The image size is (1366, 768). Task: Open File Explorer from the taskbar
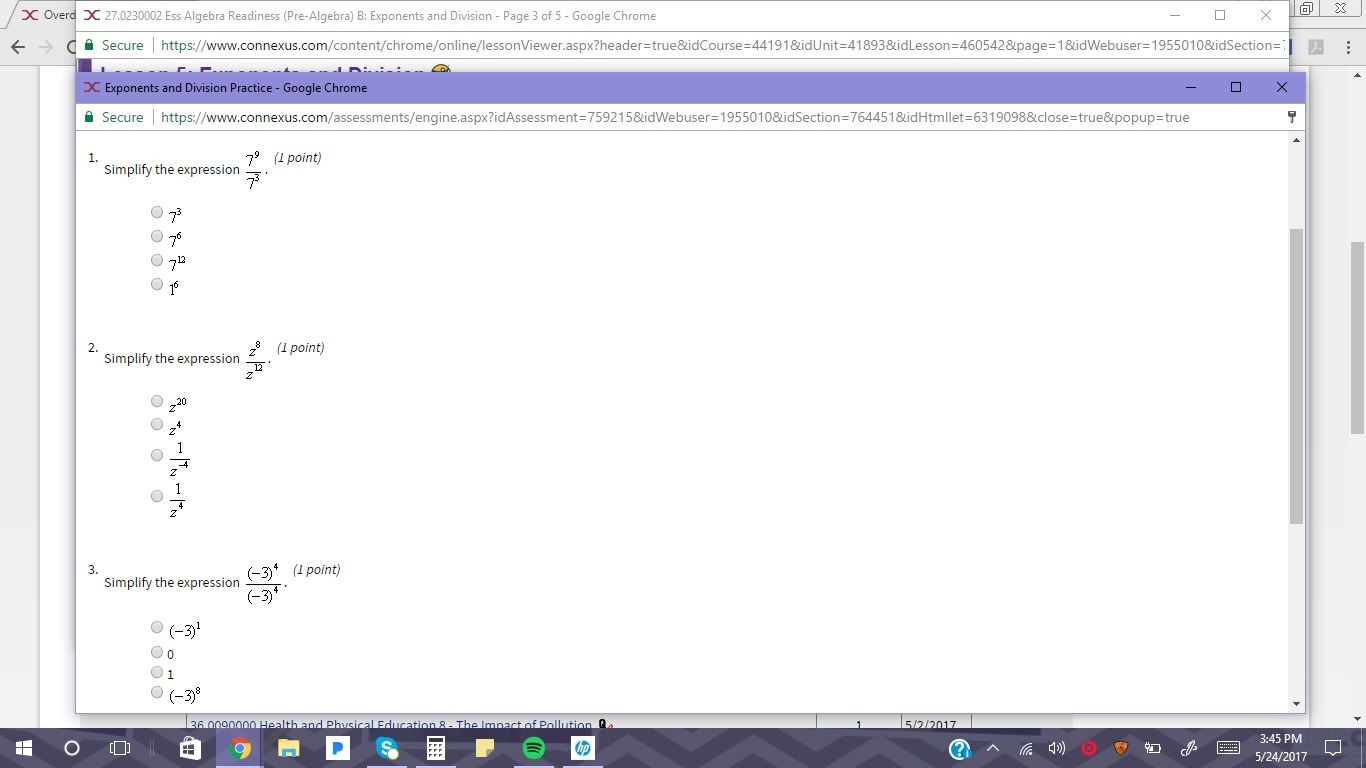coord(288,748)
